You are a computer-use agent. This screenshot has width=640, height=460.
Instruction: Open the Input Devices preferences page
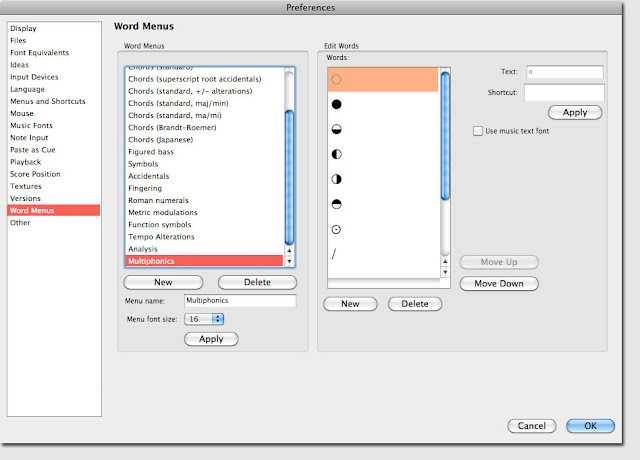pyautogui.click(x=34, y=77)
